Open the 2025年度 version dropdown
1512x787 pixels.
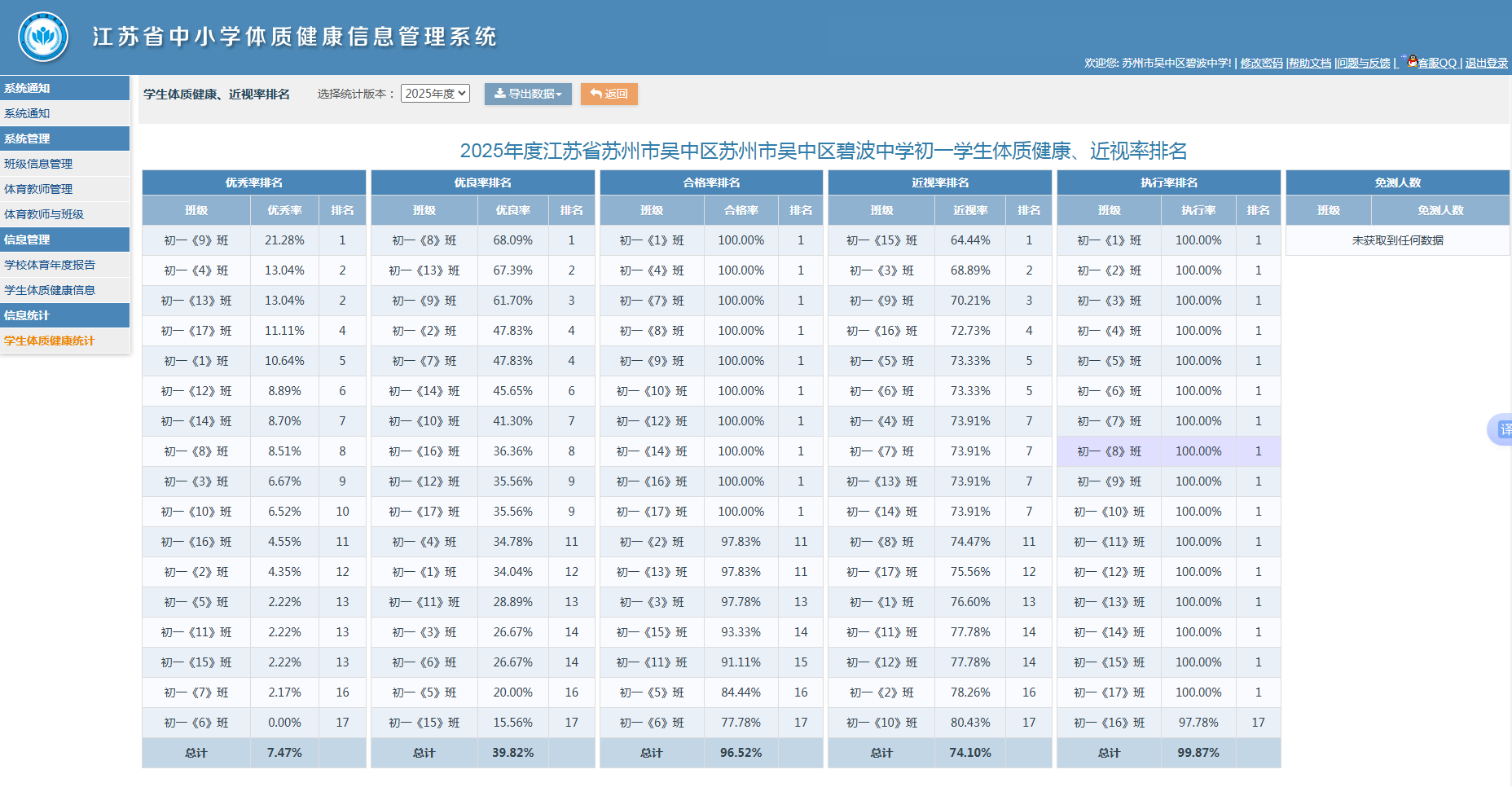coord(435,94)
